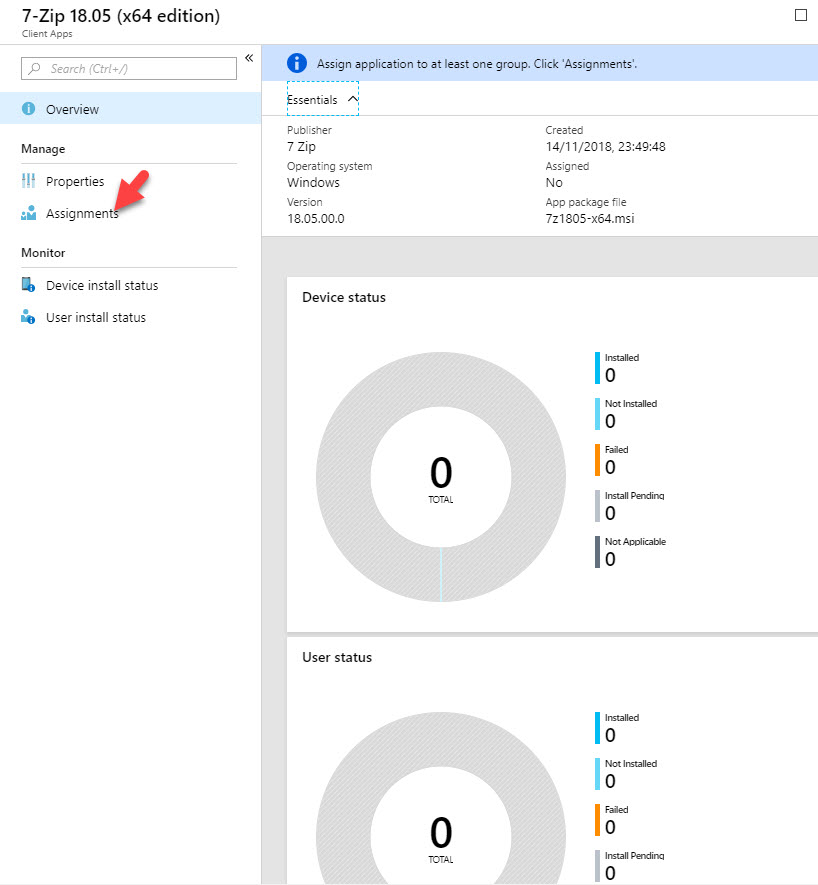Screen dimensions: 818x885
Task: Click Device status Installed blue swatch
Action: coord(597,368)
